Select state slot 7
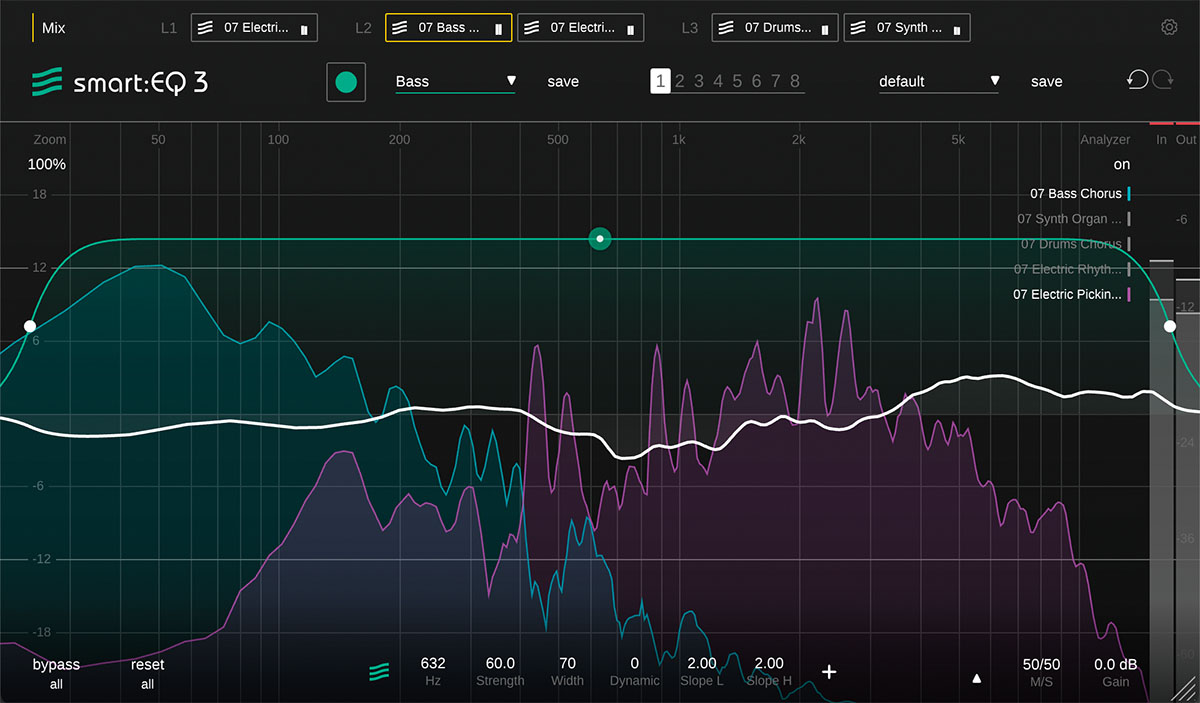Screen dimensions: 1200x703 click(775, 82)
